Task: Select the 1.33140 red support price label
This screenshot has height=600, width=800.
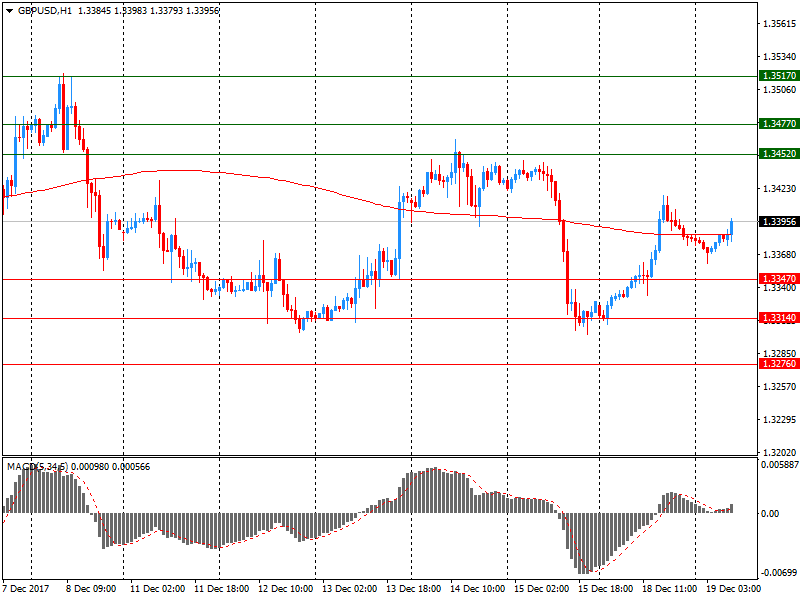Action: 779,318
